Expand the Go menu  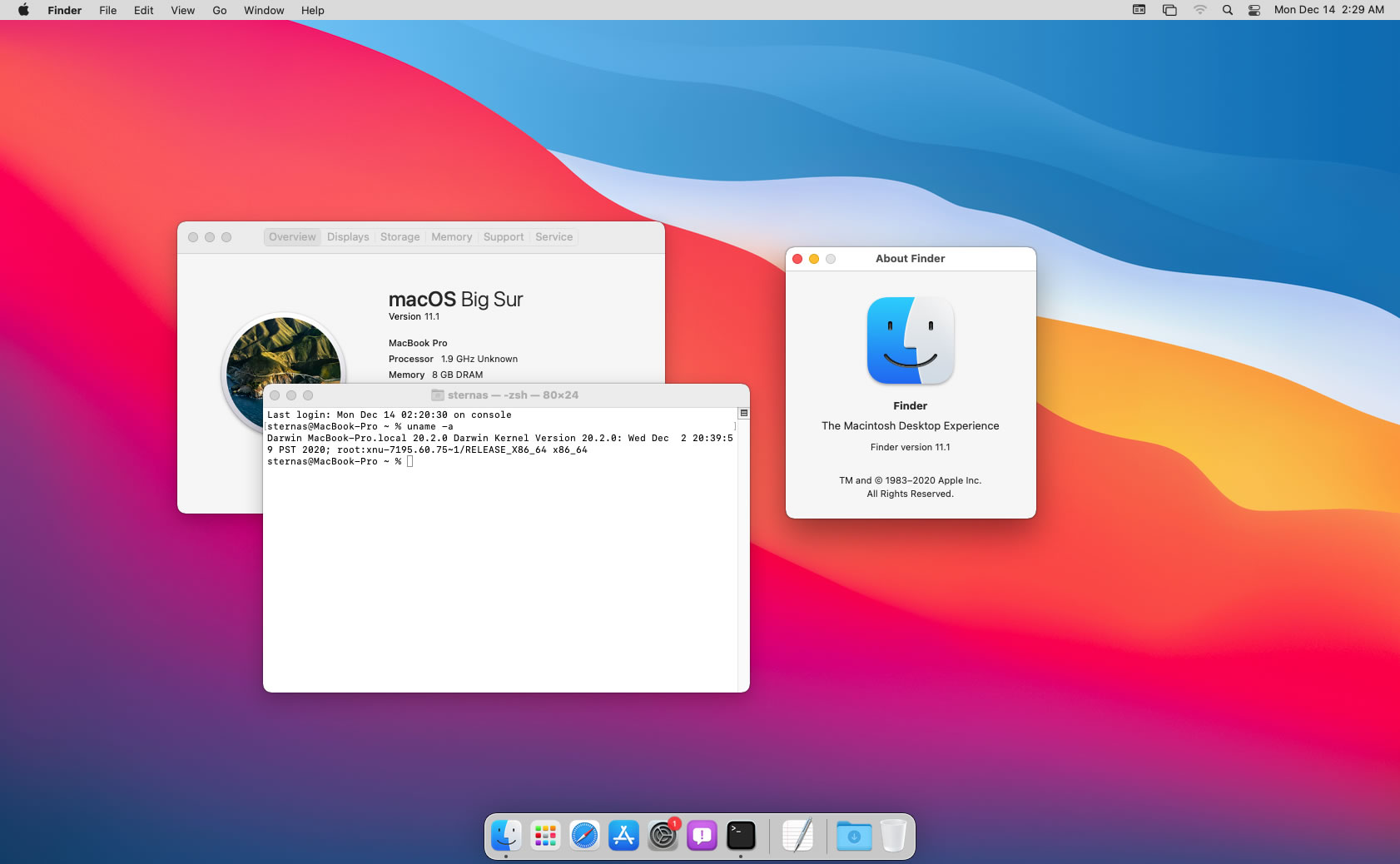(219, 10)
